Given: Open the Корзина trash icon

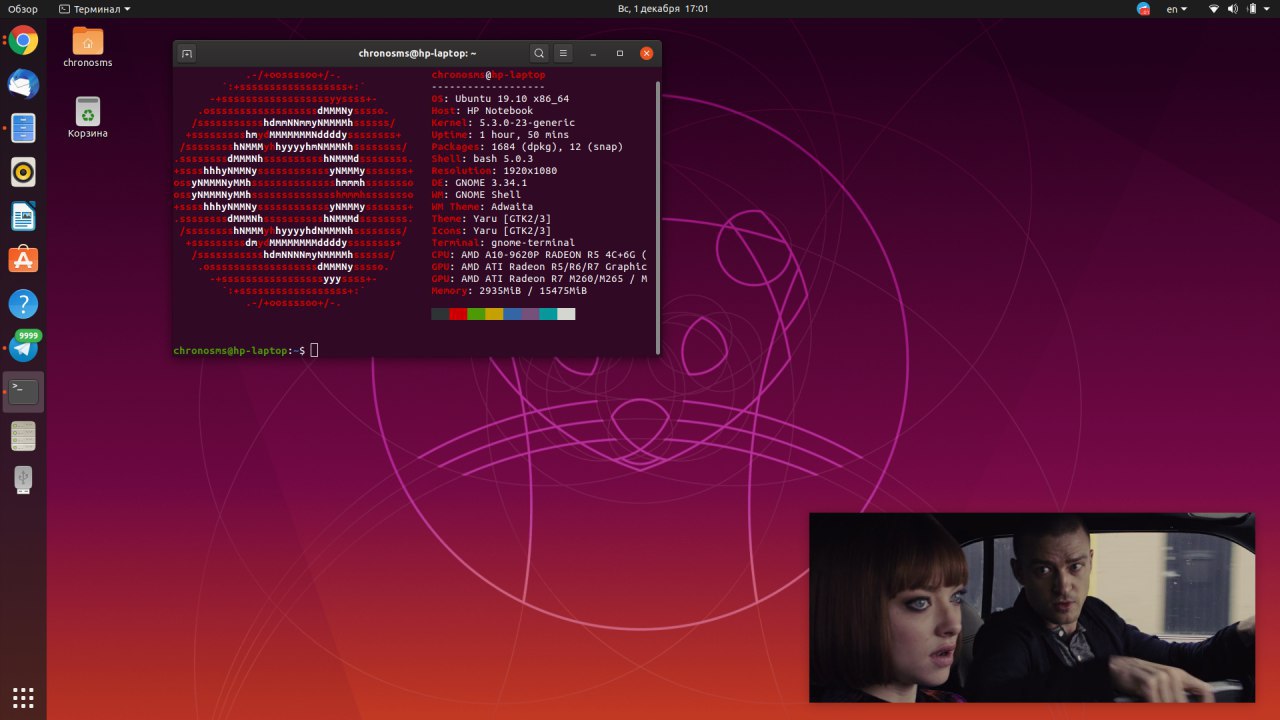Looking at the screenshot, I should point(88,118).
